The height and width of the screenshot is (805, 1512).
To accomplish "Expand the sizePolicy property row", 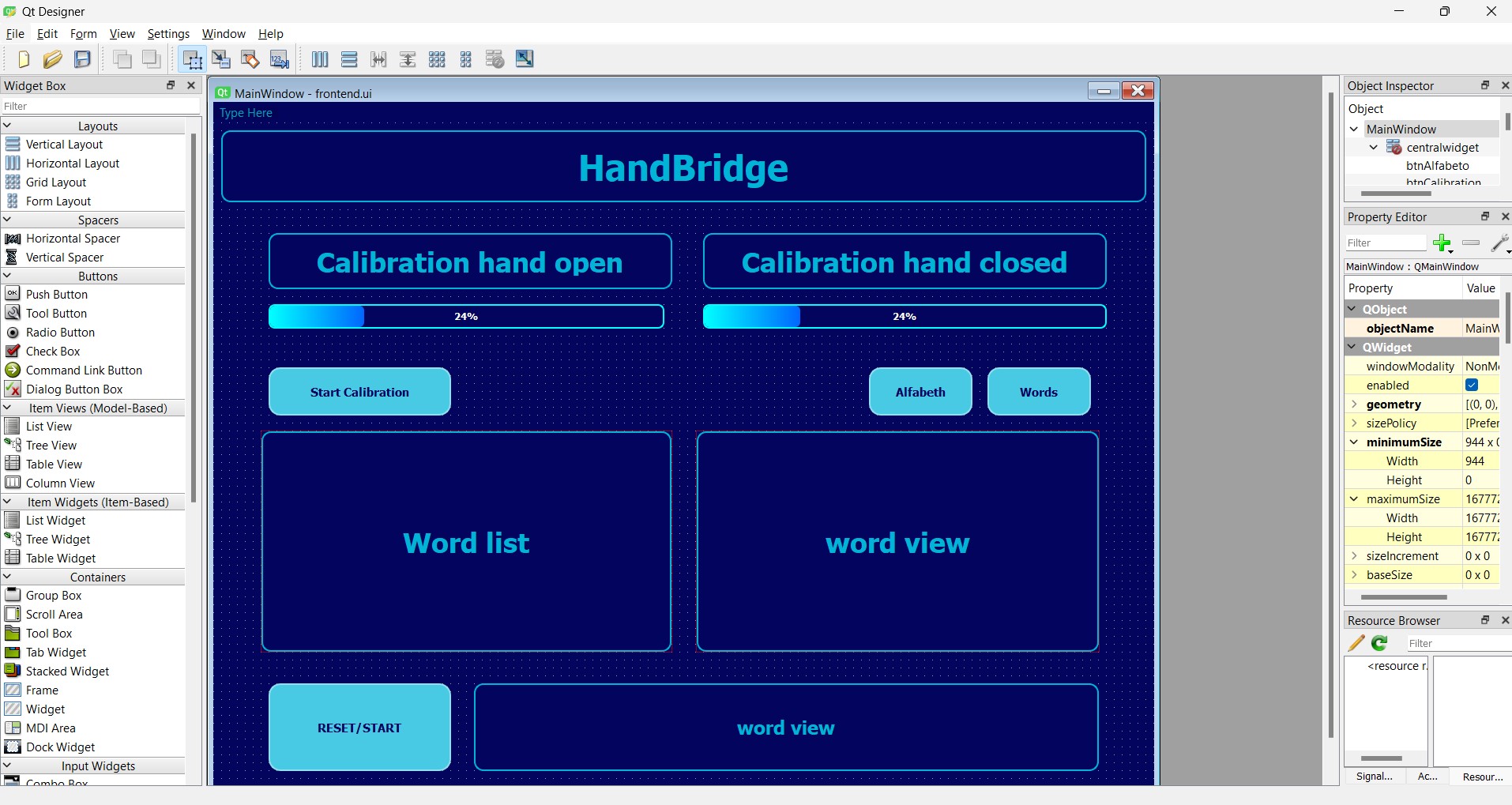I will click(x=1354, y=423).
